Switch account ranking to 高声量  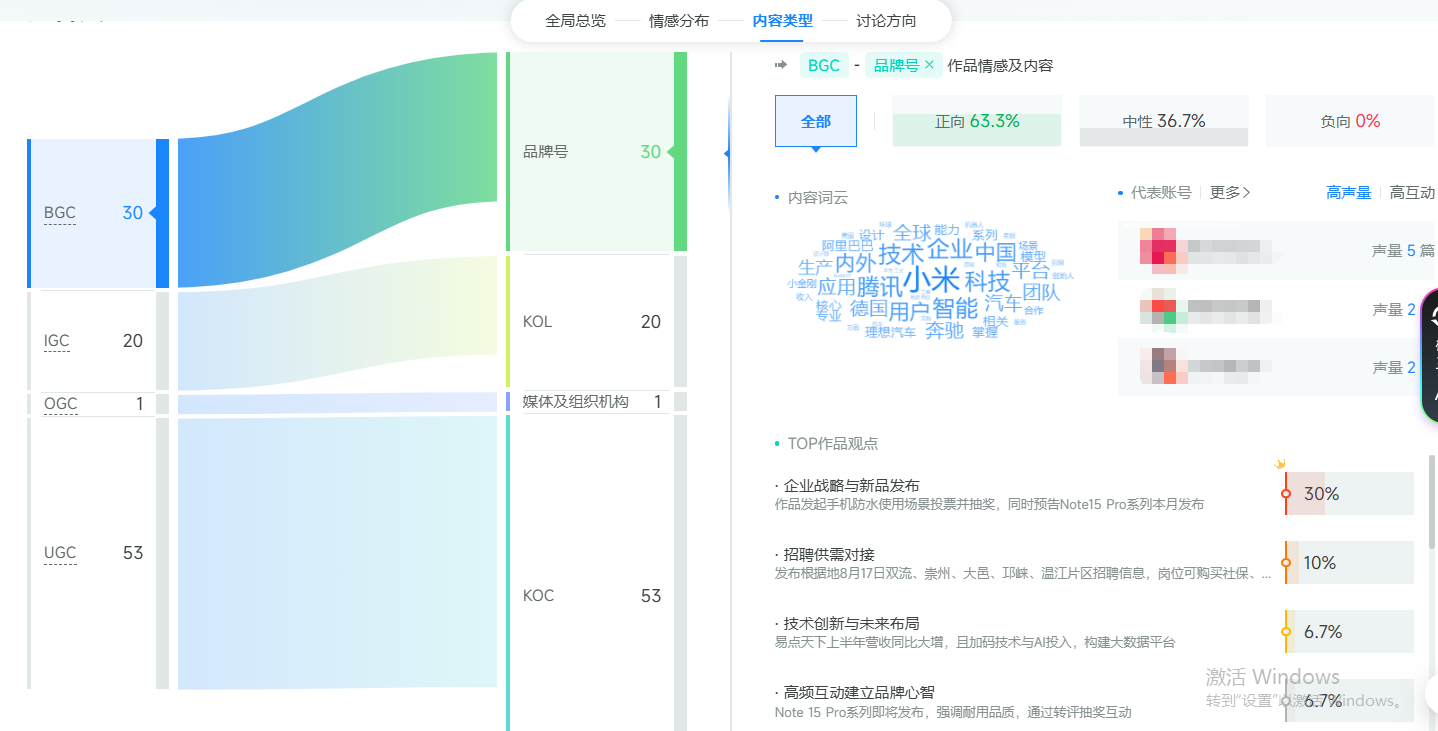[x=1349, y=192]
